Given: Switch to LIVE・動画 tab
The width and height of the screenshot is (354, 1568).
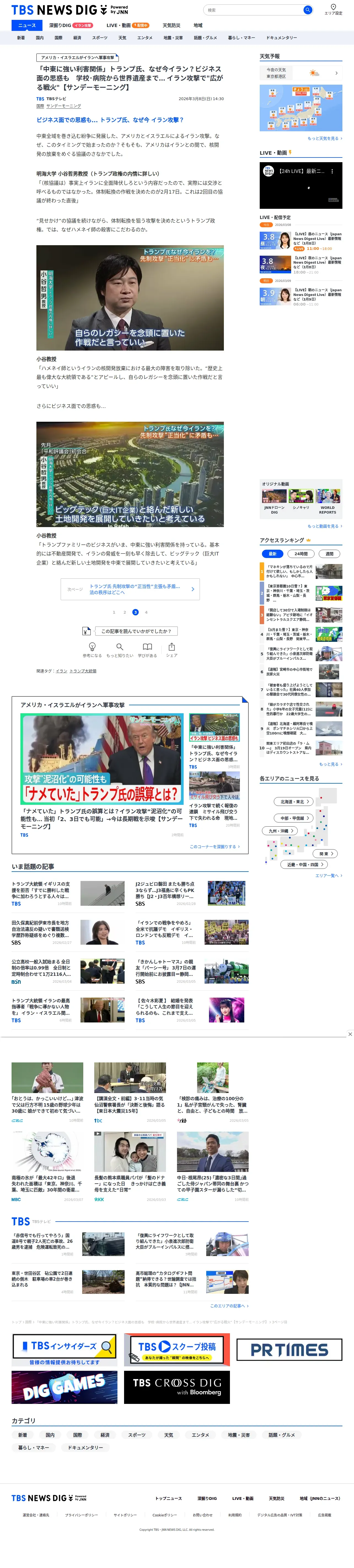Looking at the screenshot, I should point(127,26).
